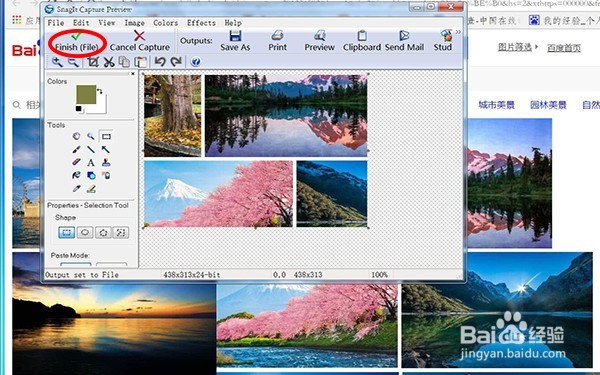Click the zoom in magnifier icon

(x=57, y=62)
